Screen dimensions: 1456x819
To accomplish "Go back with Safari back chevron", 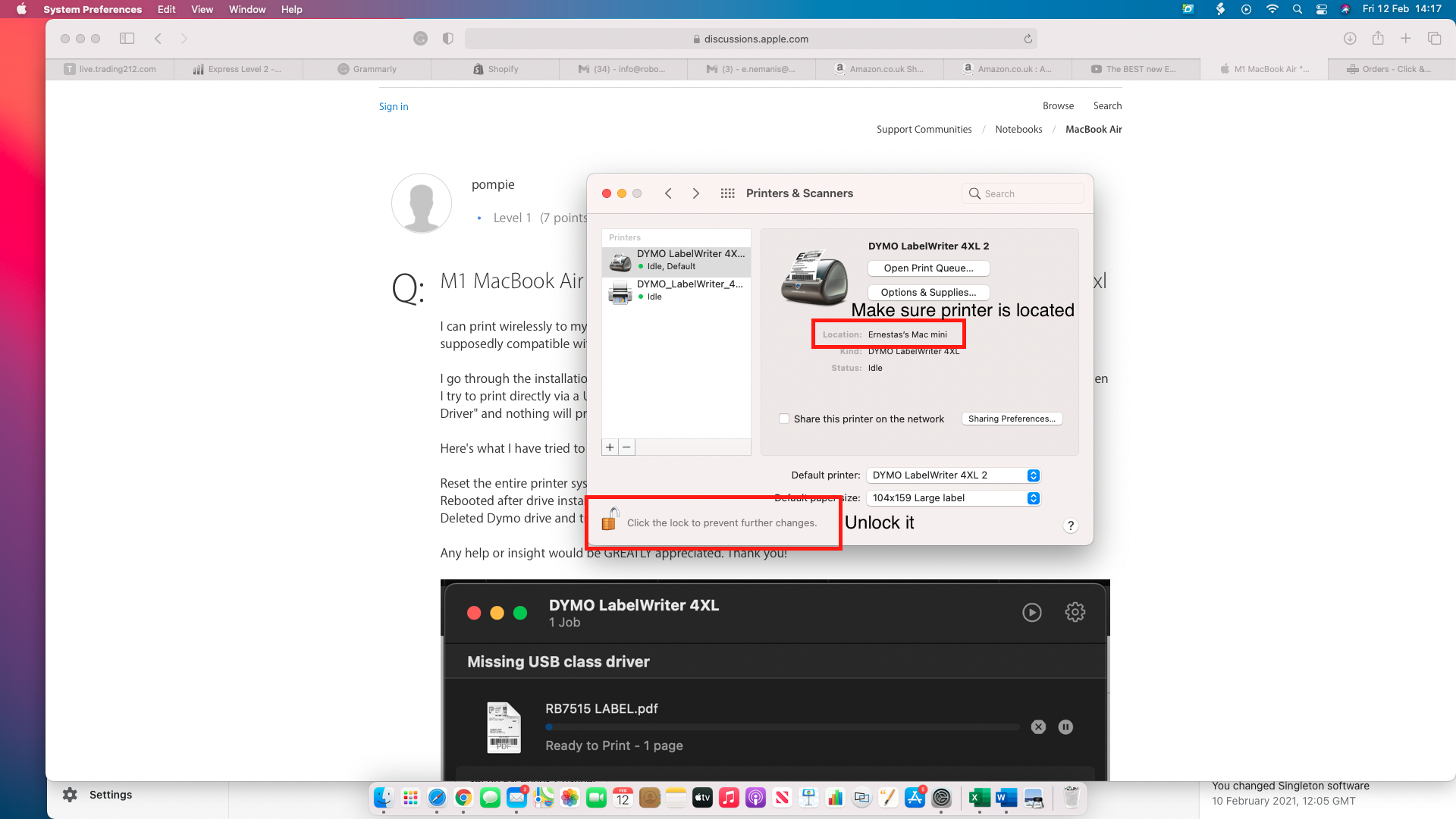I will coord(158,39).
